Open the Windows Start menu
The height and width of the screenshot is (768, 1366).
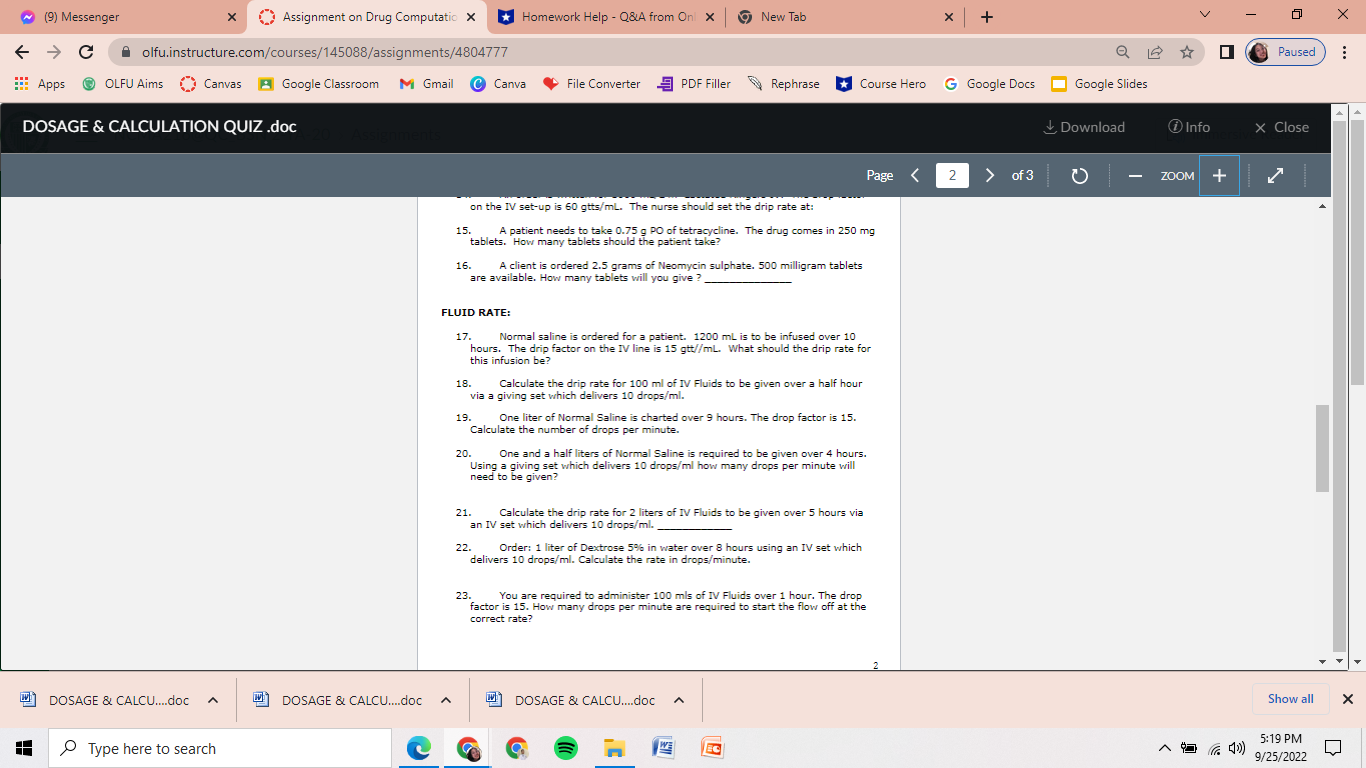(24, 748)
